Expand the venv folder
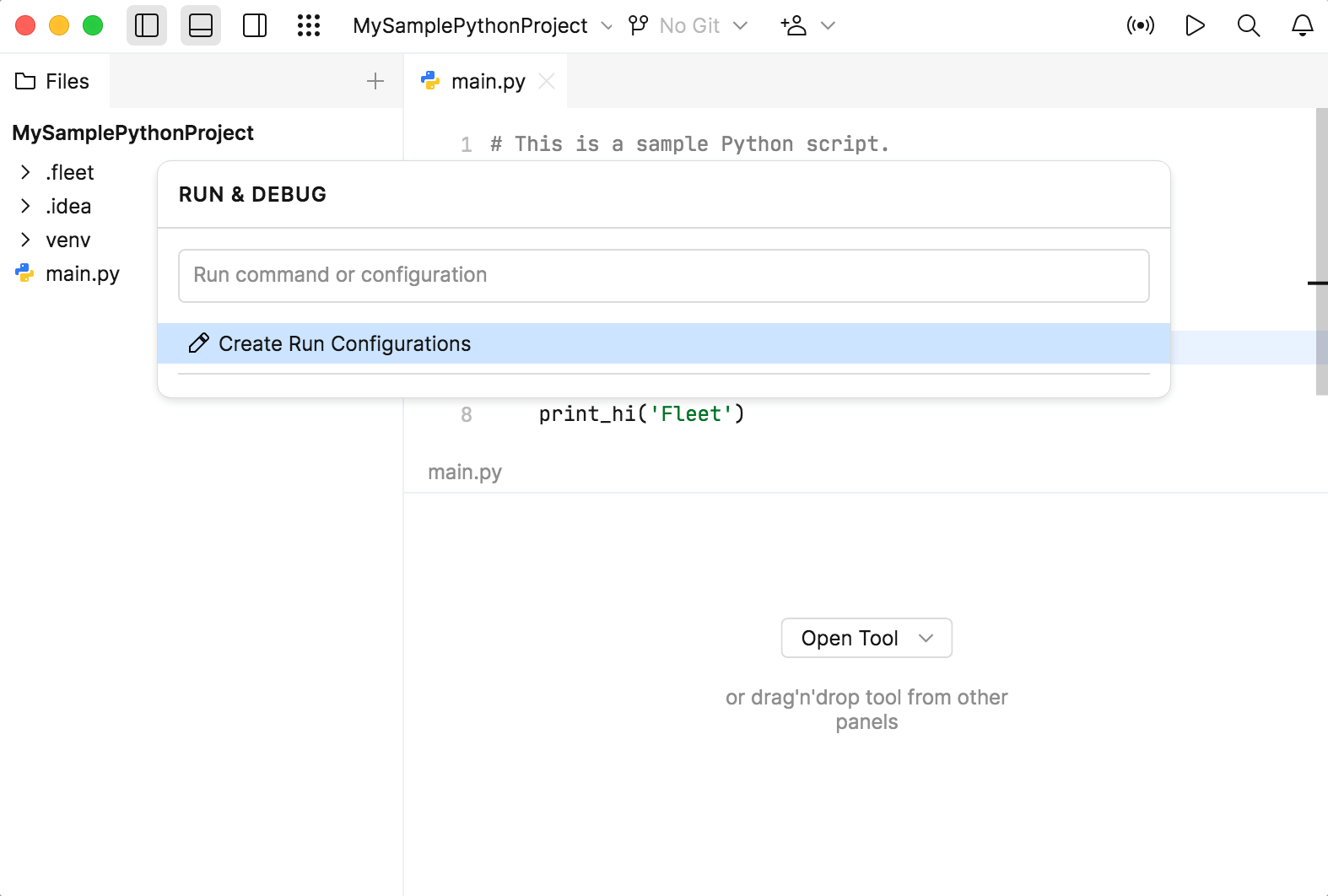The image size is (1328, 896). 25,240
